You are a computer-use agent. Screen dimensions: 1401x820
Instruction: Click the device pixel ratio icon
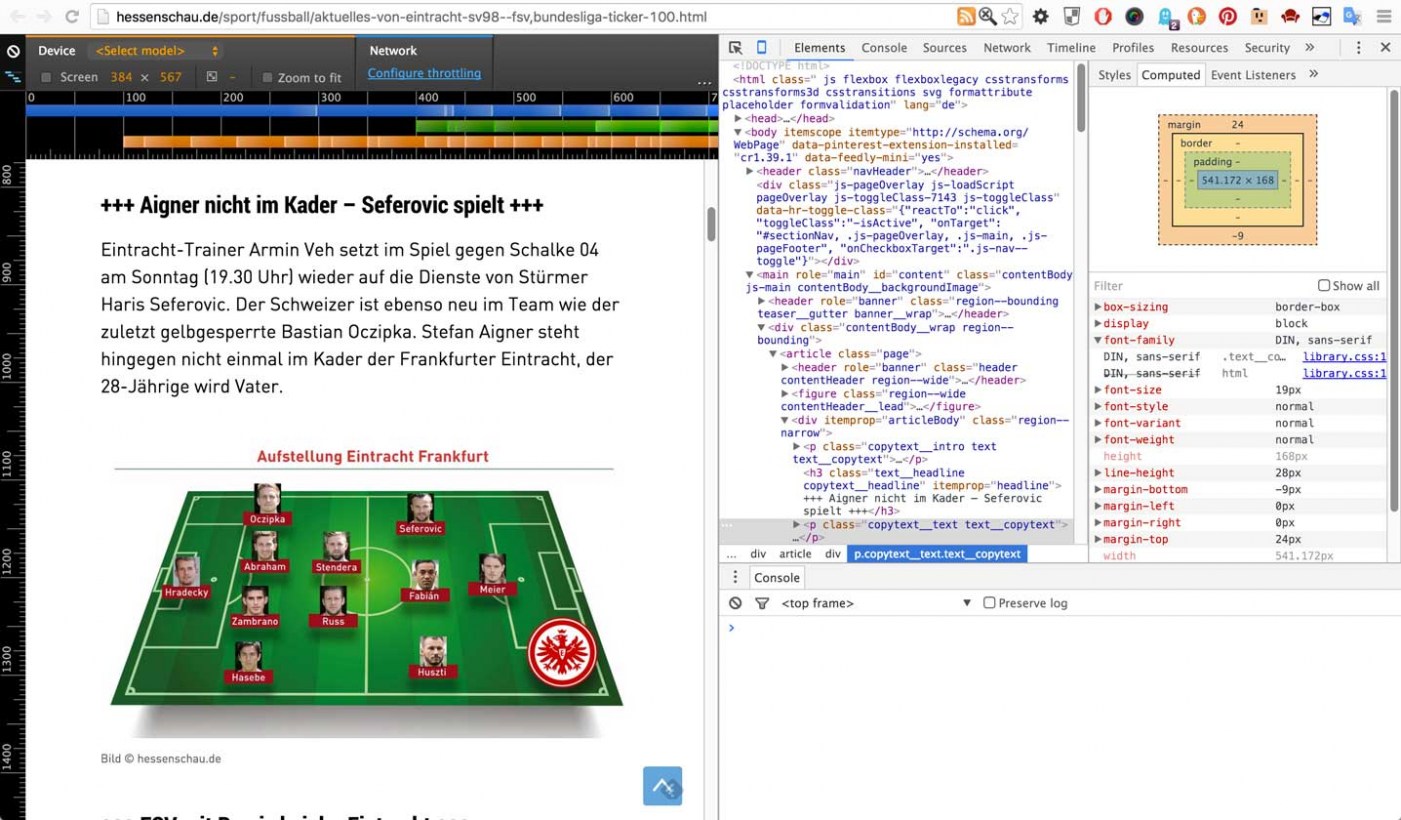(212, 77)
